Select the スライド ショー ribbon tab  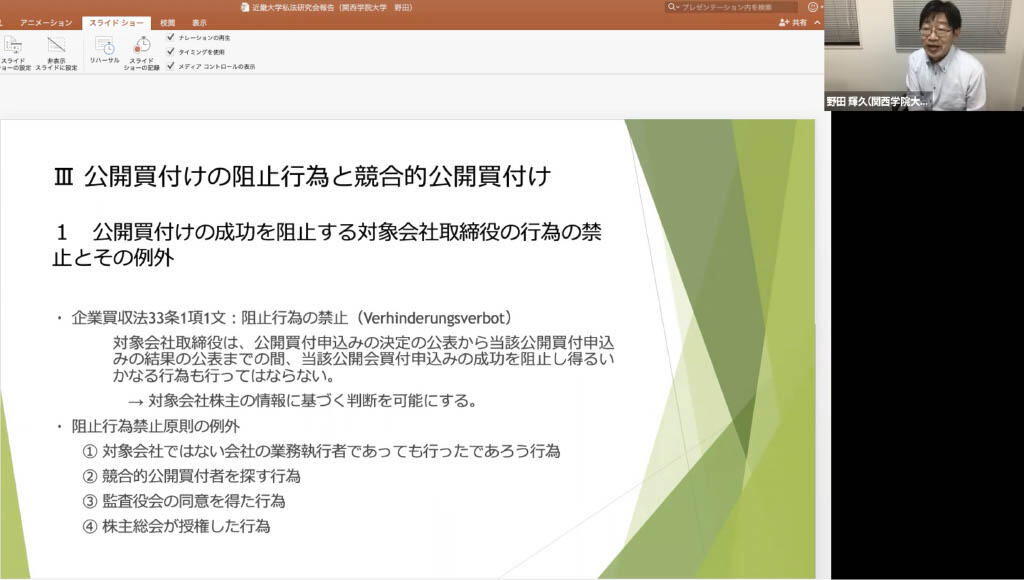click(x=116, y=23)
